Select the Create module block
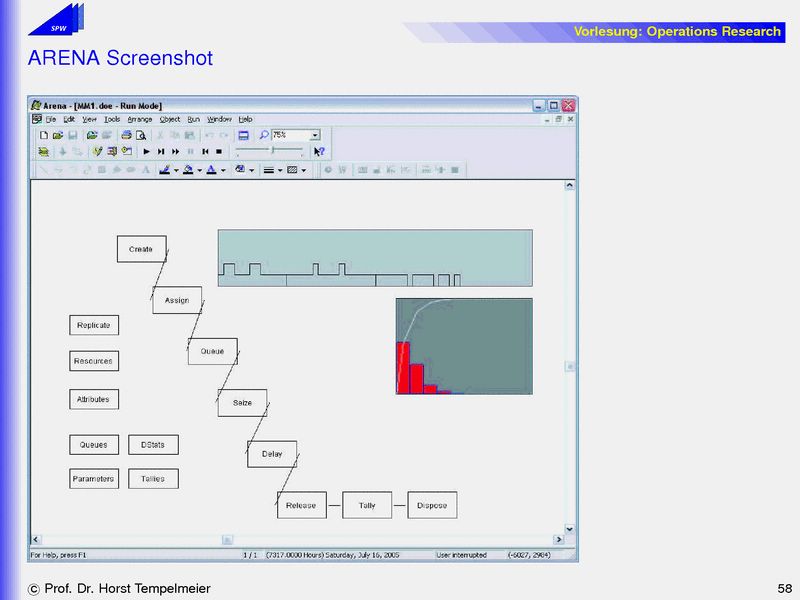 (141, 249)
